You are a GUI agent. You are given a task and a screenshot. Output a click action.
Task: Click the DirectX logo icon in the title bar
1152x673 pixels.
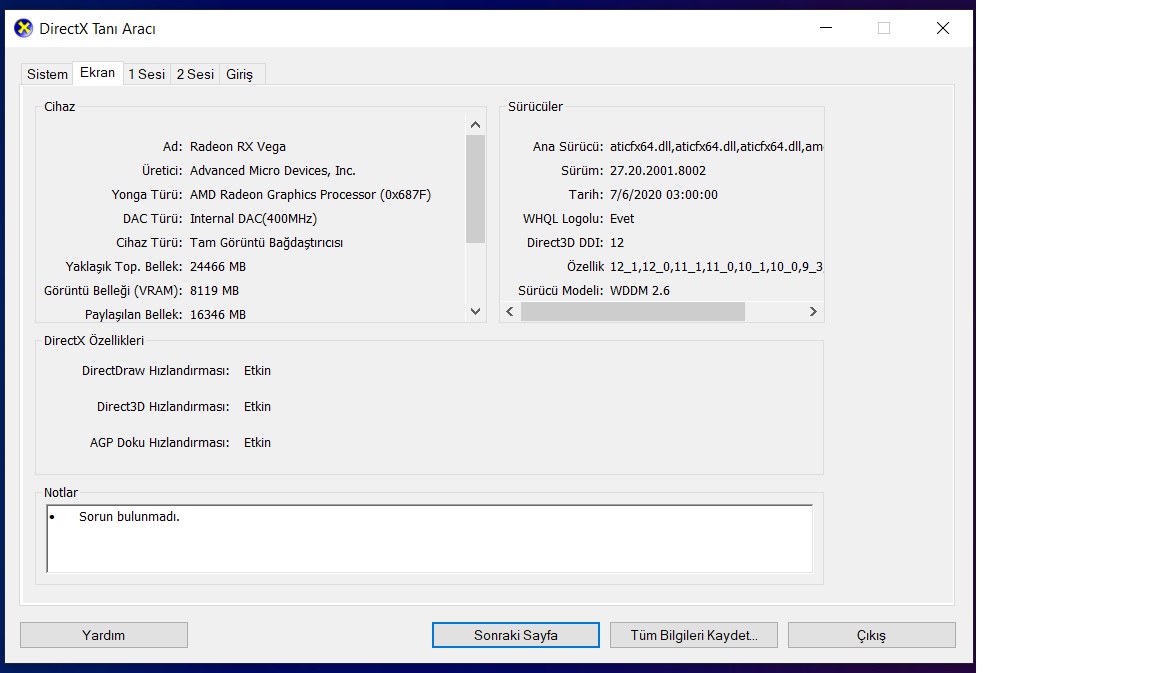tap(24, 29)
